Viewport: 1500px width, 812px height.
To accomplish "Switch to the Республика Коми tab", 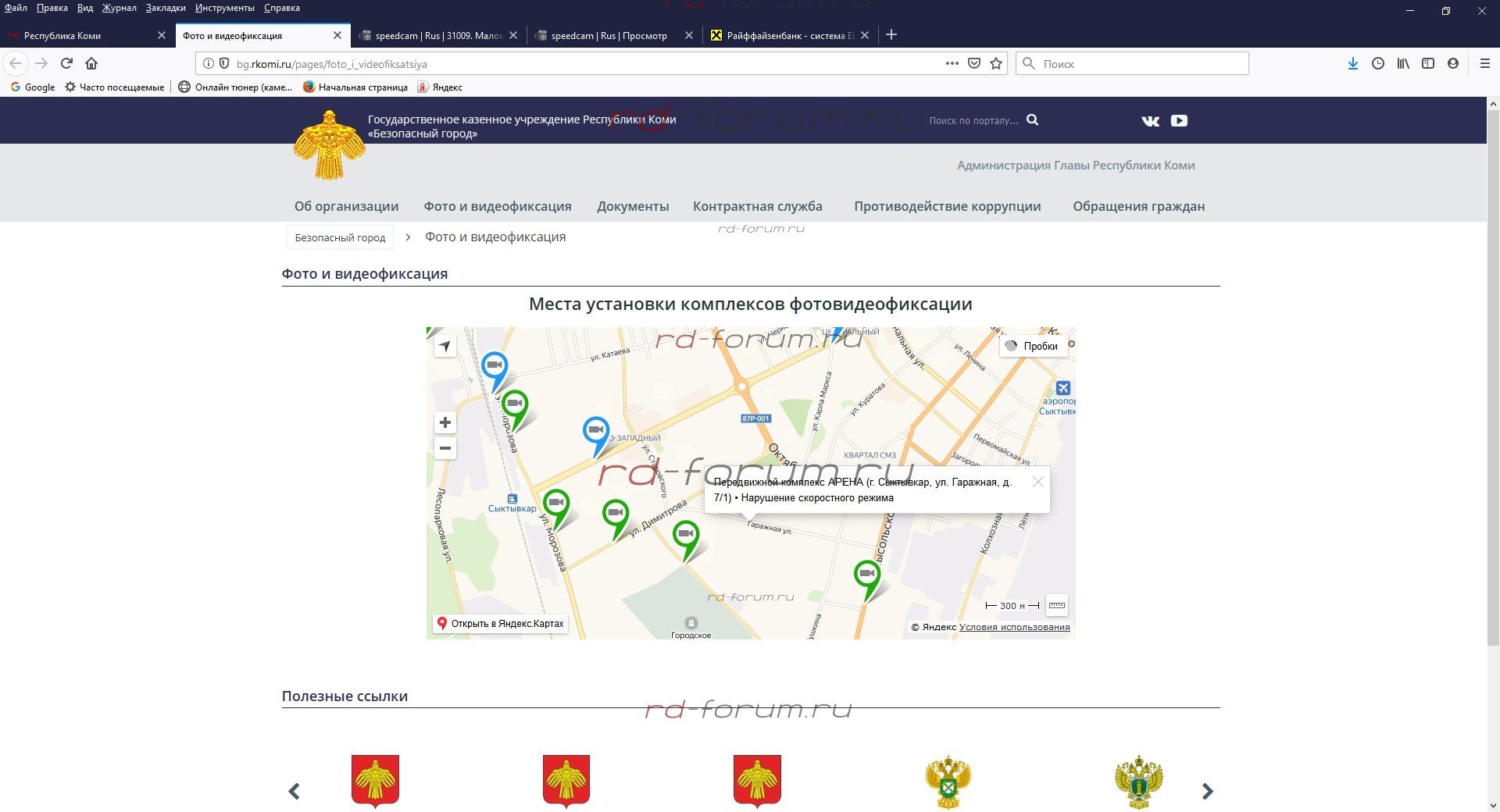I will point(62,35).
